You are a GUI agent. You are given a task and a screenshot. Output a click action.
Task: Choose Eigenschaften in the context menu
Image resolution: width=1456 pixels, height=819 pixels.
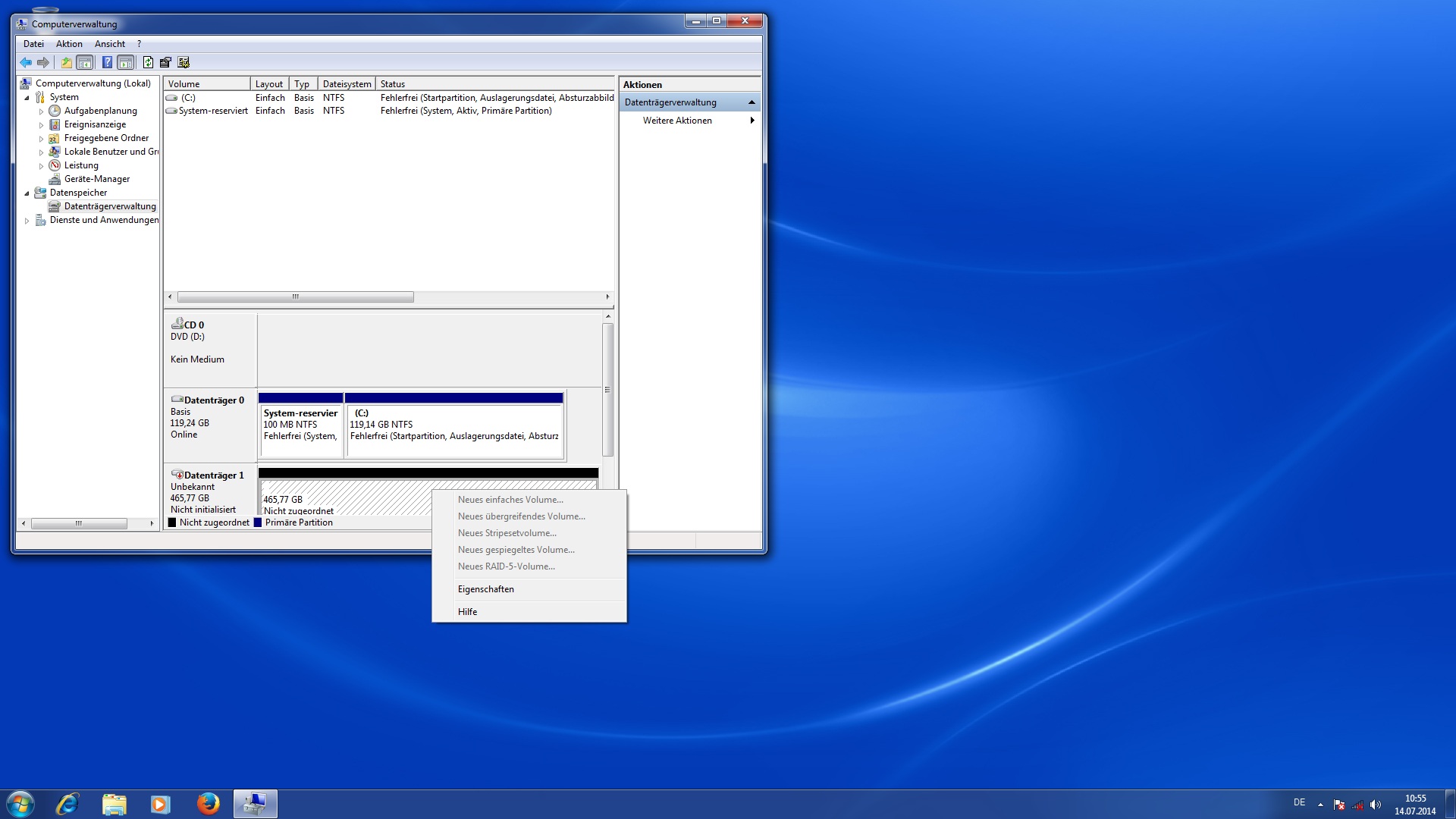click(x=485, y=589)
